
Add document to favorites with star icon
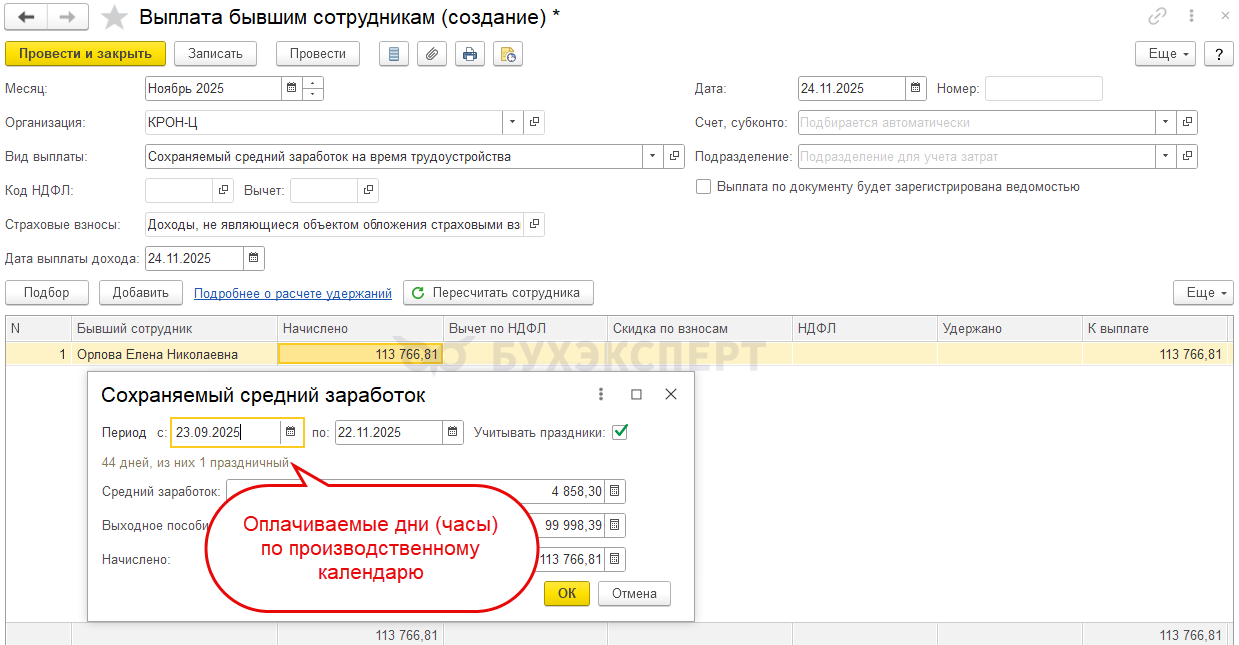pos(116,17)
